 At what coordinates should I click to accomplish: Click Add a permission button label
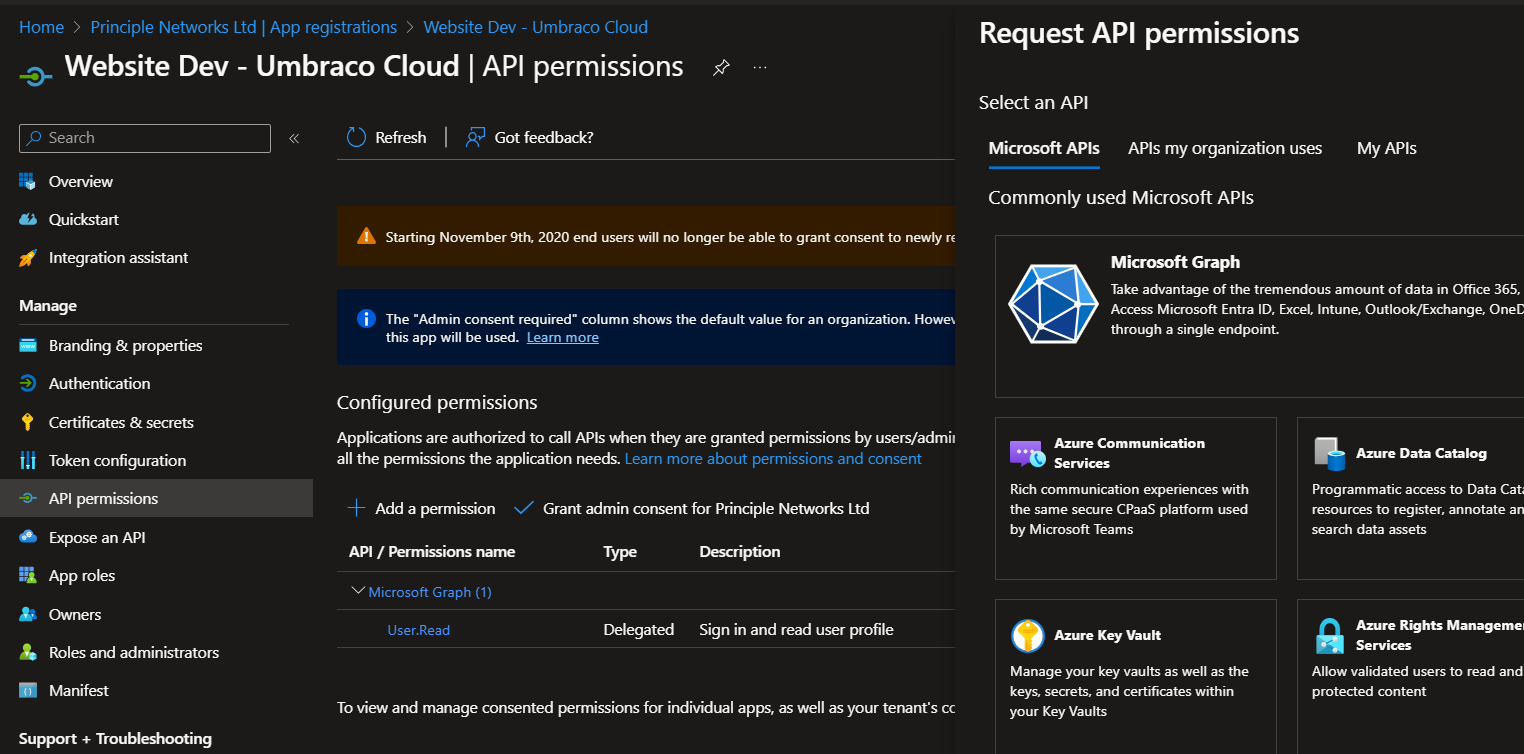coord(435,508)
